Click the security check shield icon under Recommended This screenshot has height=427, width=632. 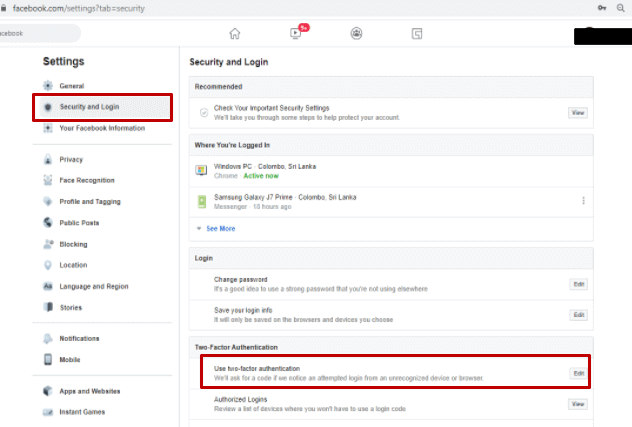(x=204, y=113)
